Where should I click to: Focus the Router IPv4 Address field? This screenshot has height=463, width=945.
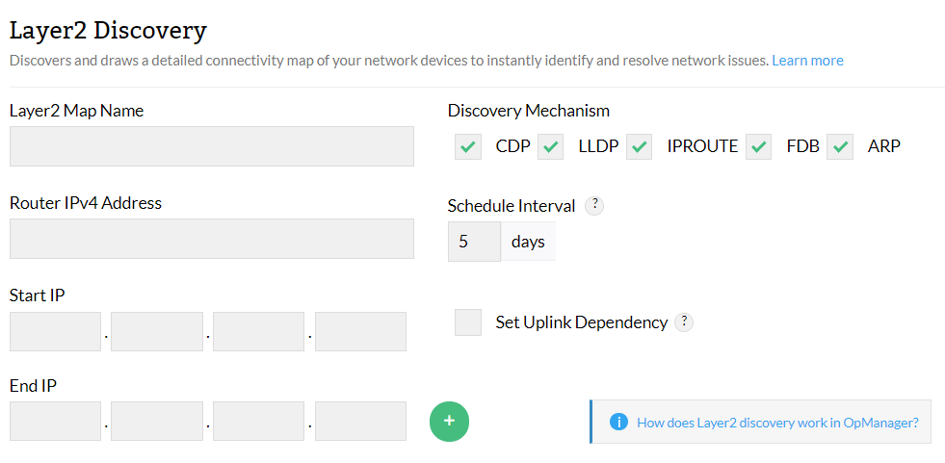(x=212, y=239)
